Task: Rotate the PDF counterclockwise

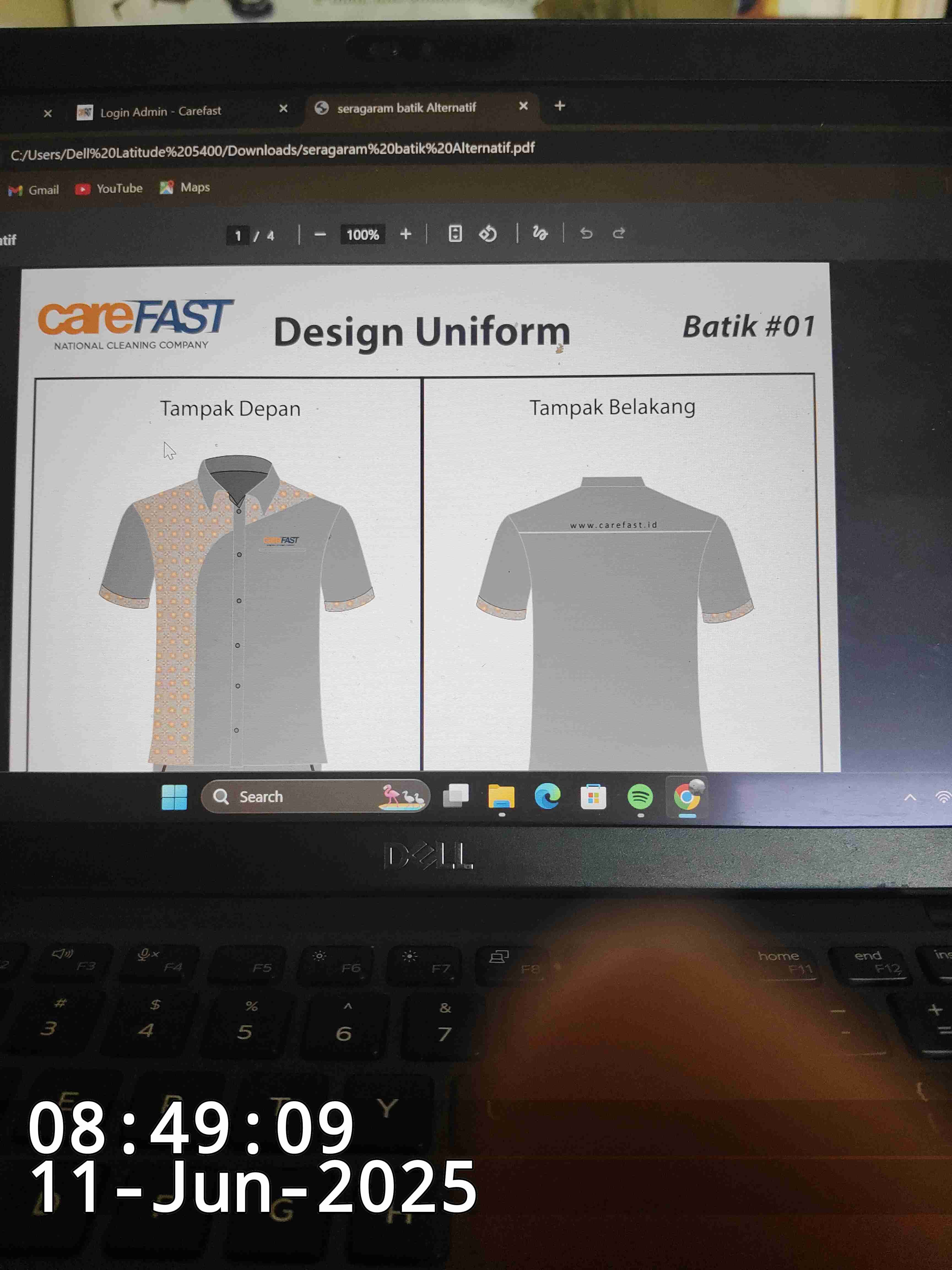Action: tap(488, 233)
